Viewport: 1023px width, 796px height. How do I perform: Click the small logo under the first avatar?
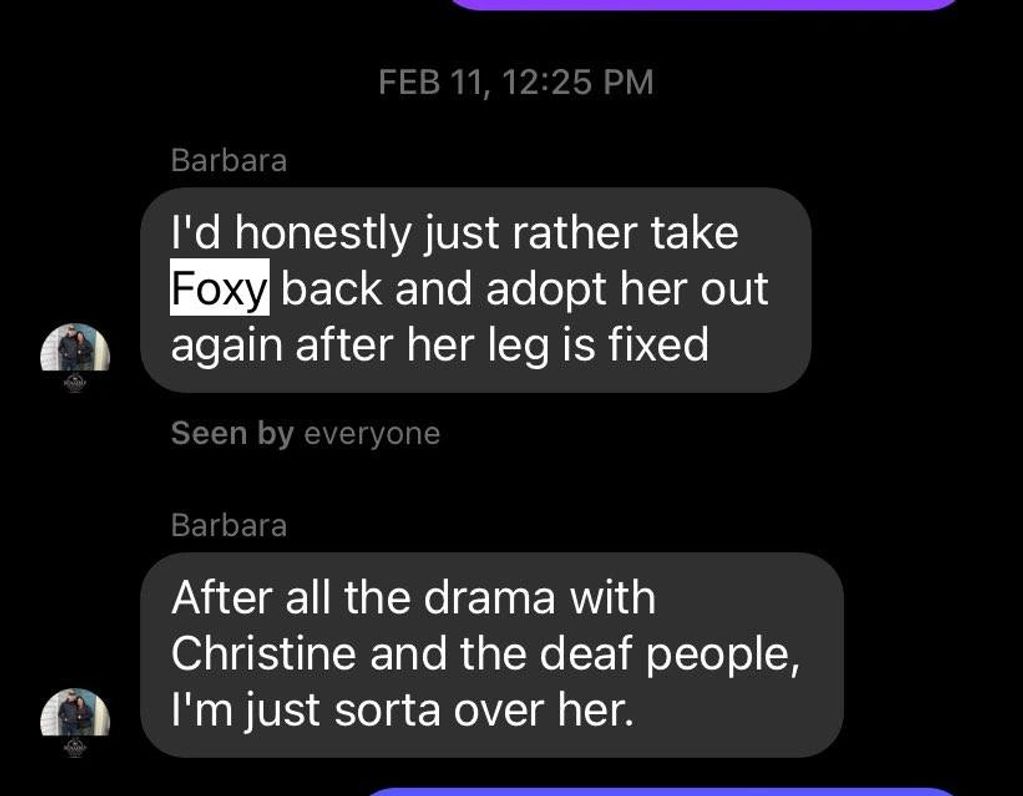pyautogui.click(x=75, y=383)
